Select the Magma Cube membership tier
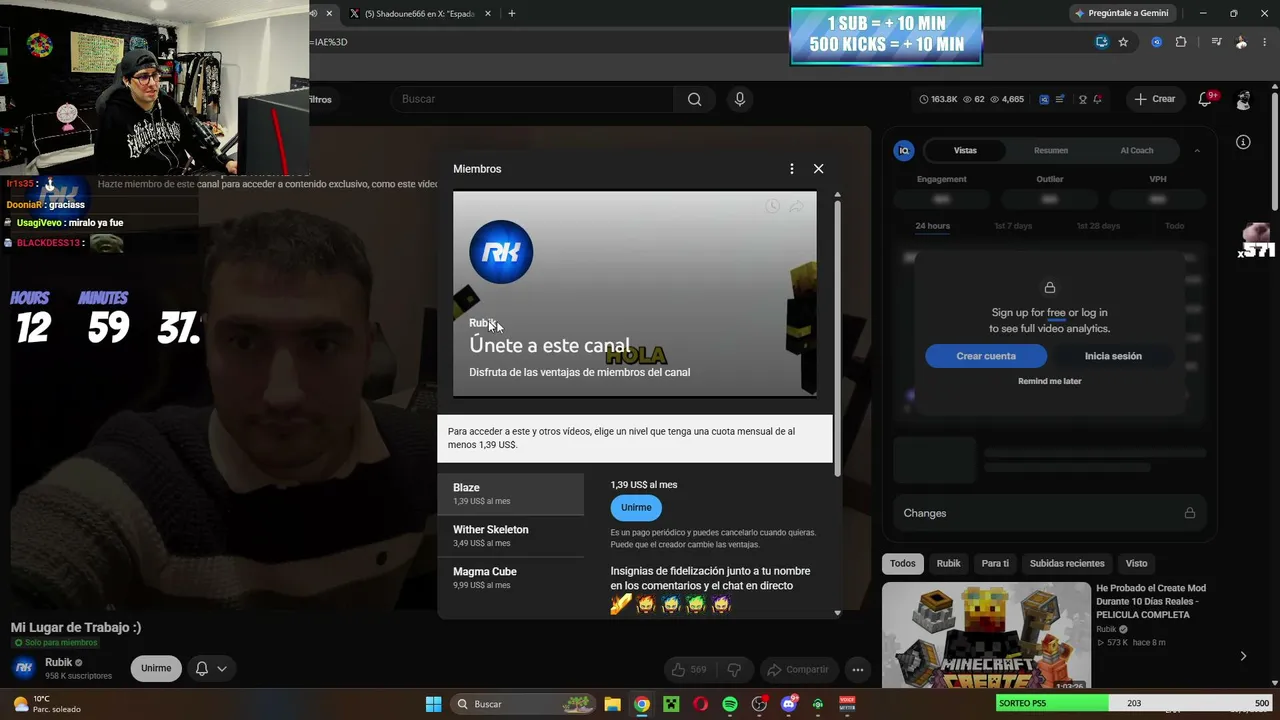Viewport: 1280px width, 720px height. pos(511,578)
